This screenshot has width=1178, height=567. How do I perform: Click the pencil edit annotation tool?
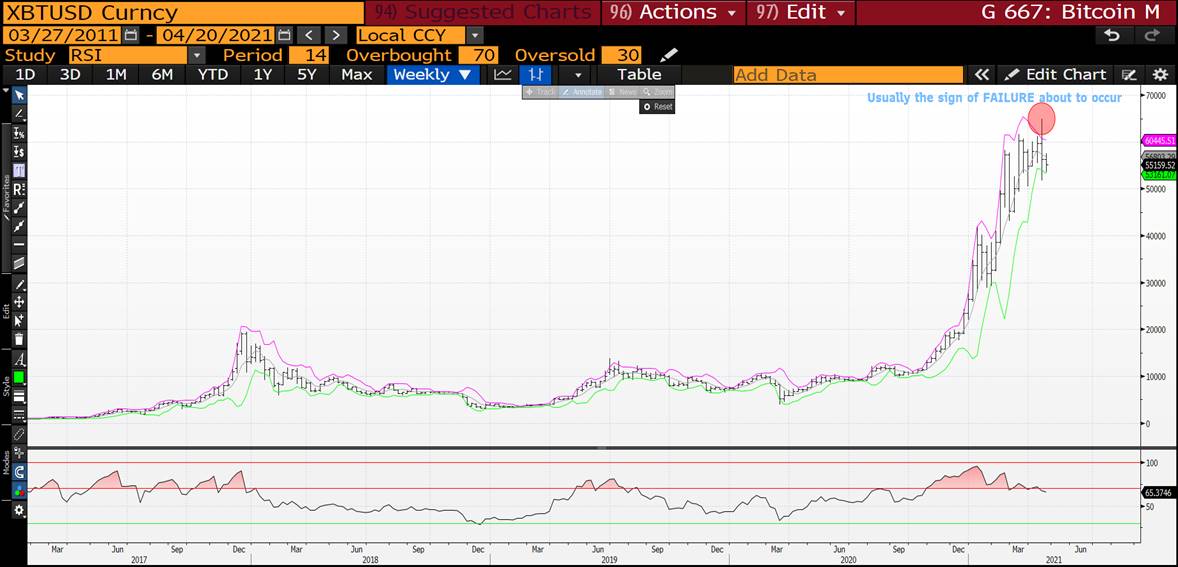20,285
